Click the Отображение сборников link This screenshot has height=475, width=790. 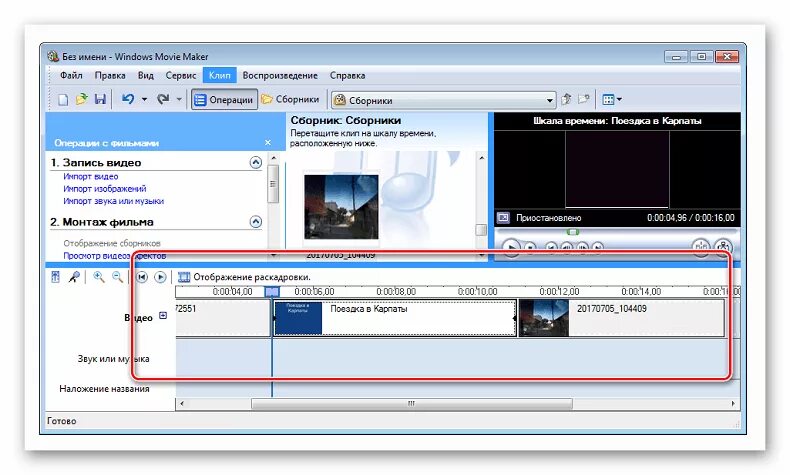(x=112, y=243)
